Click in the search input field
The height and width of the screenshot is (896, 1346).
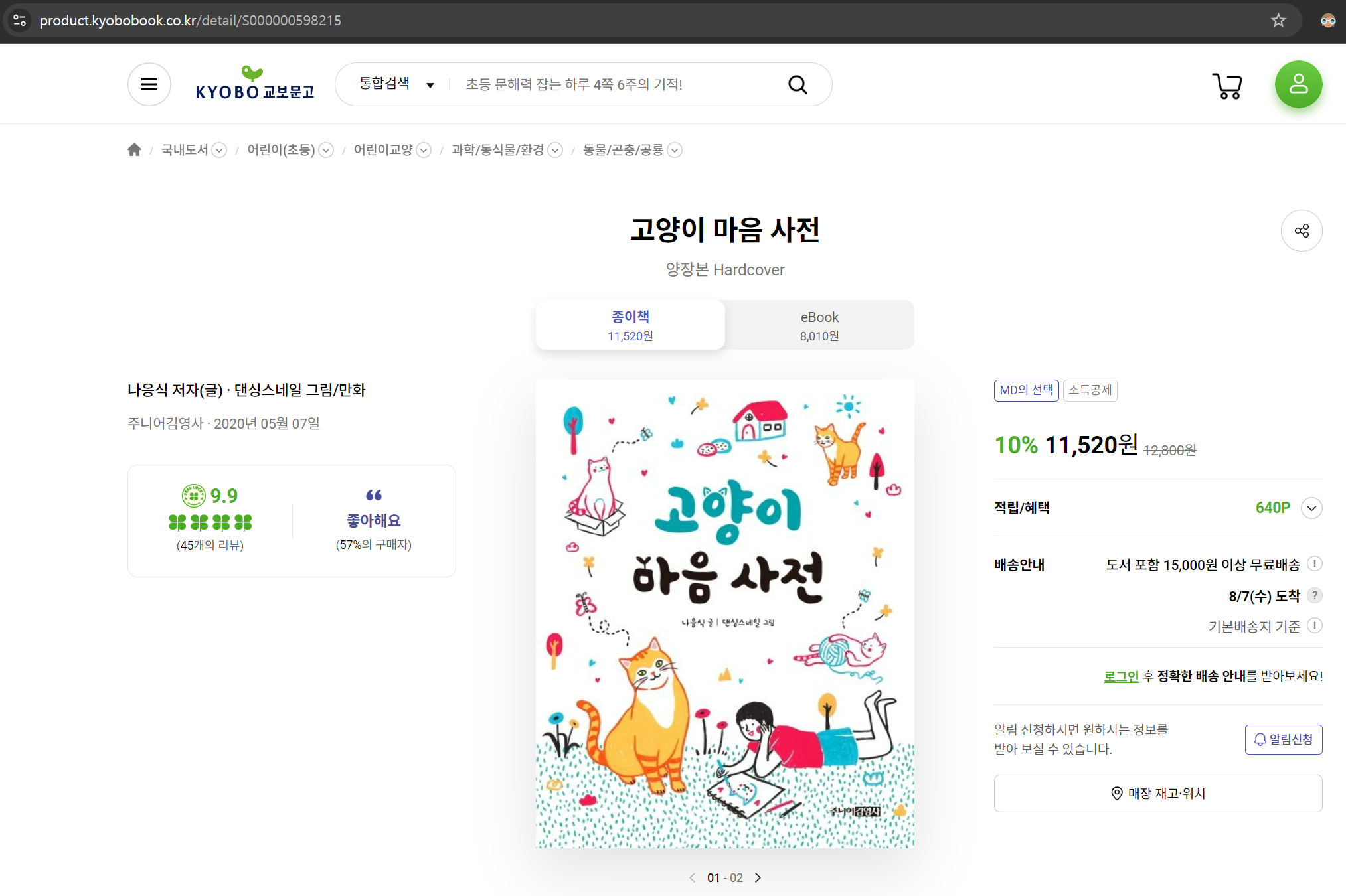click(618, 84)
